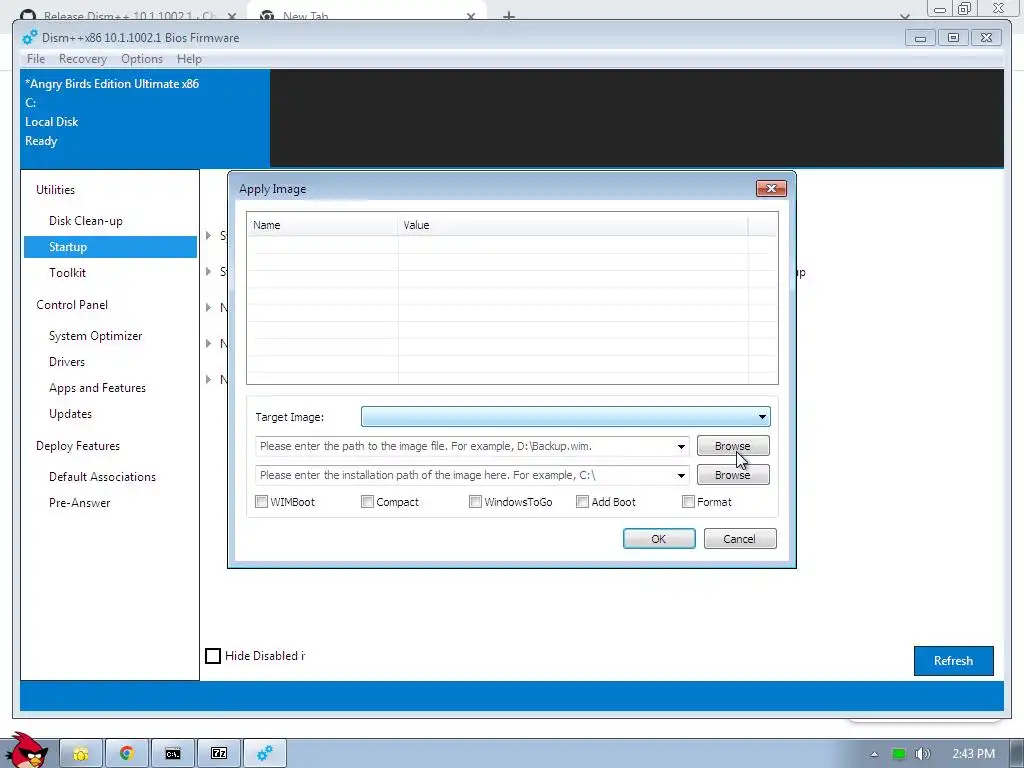
Task: Click the Refresh button
Action: (953, 661)
